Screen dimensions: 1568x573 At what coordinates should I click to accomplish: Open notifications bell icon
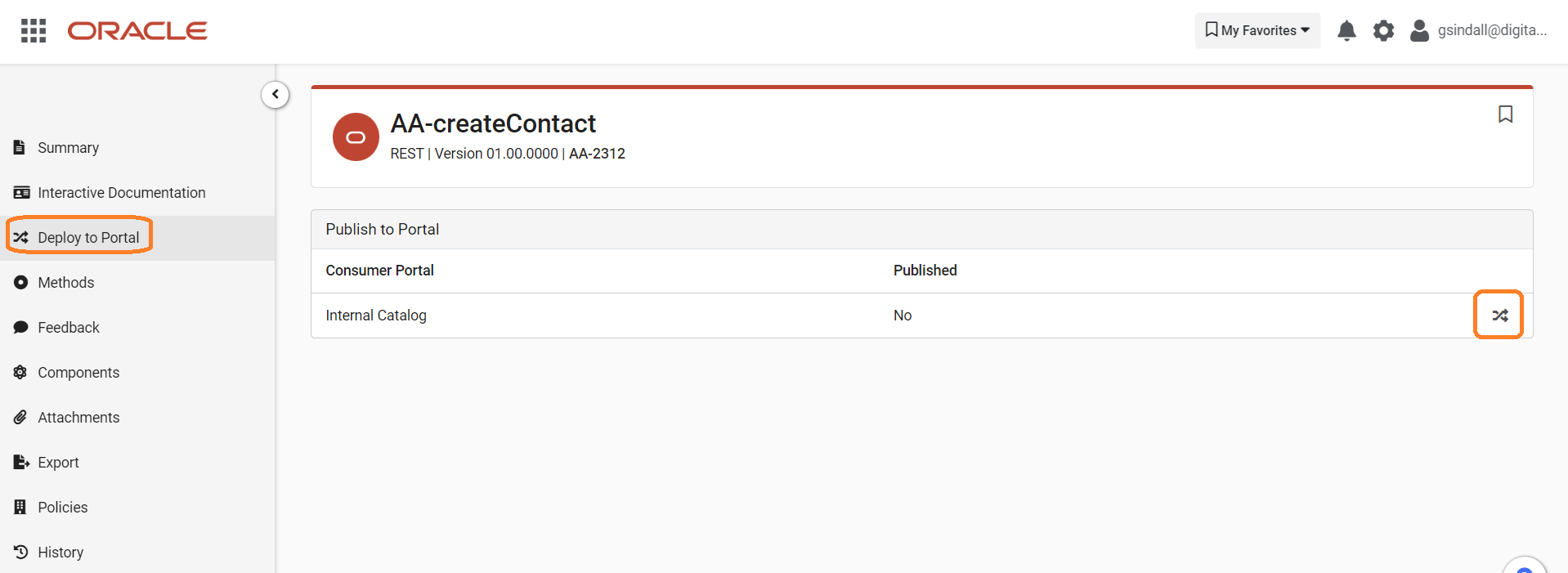click(x=1346, y=31)
